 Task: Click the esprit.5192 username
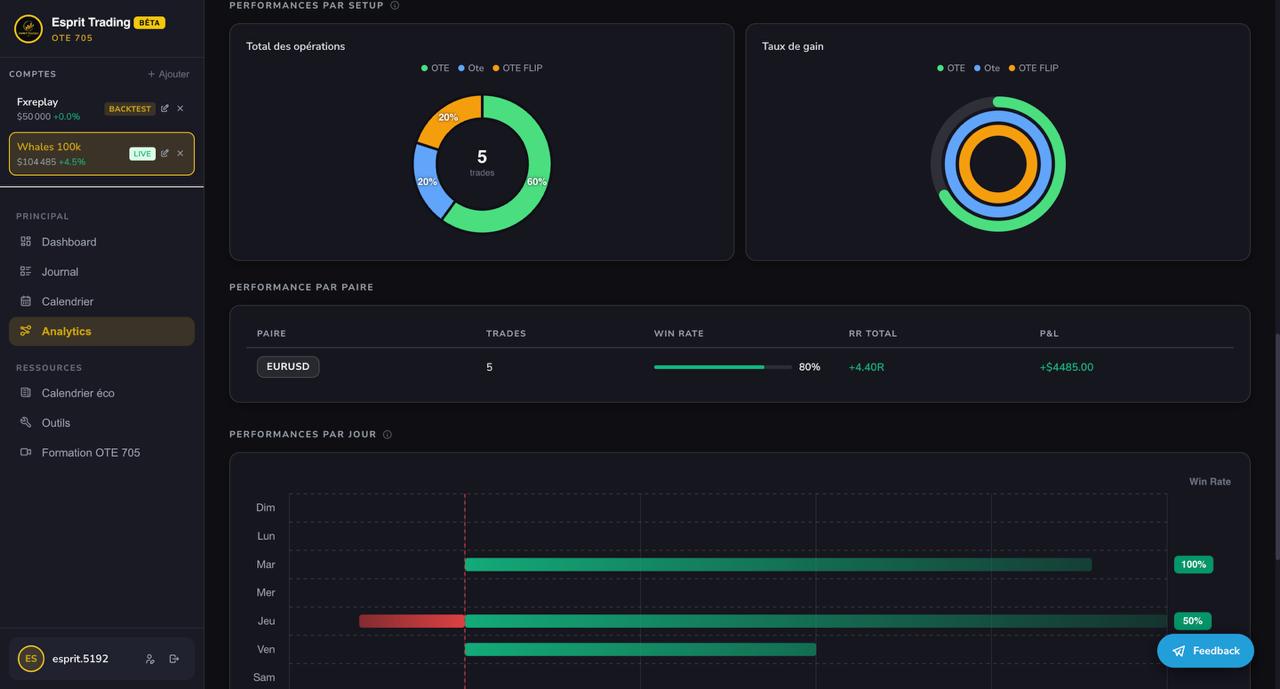[80, 659]
